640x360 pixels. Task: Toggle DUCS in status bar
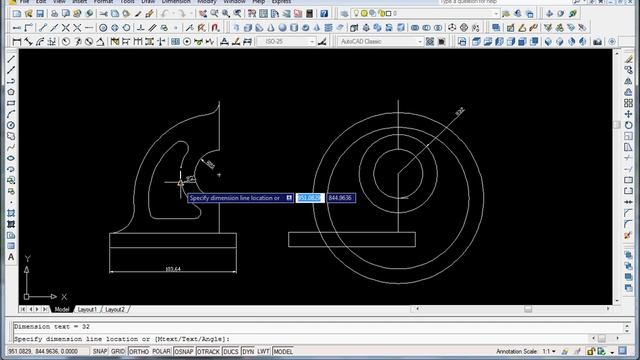[231, 351]
